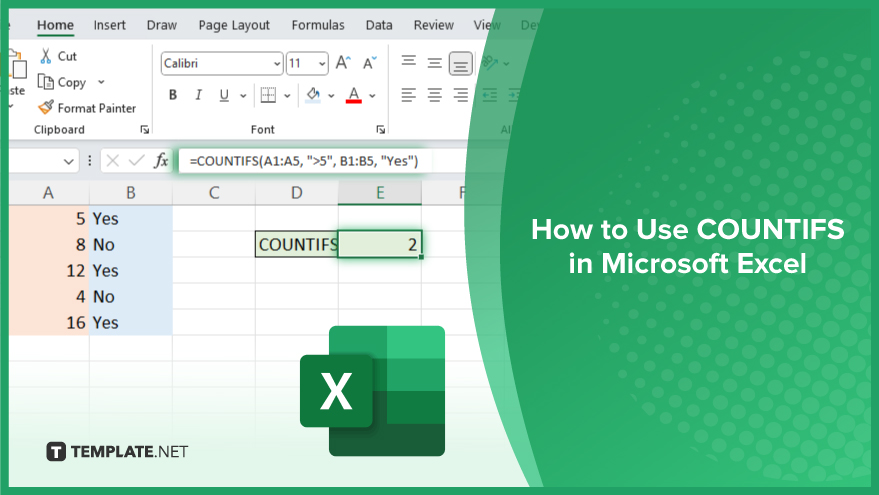Open the Data tab
The width and height of the screenshot is (879, 495).
379,25
